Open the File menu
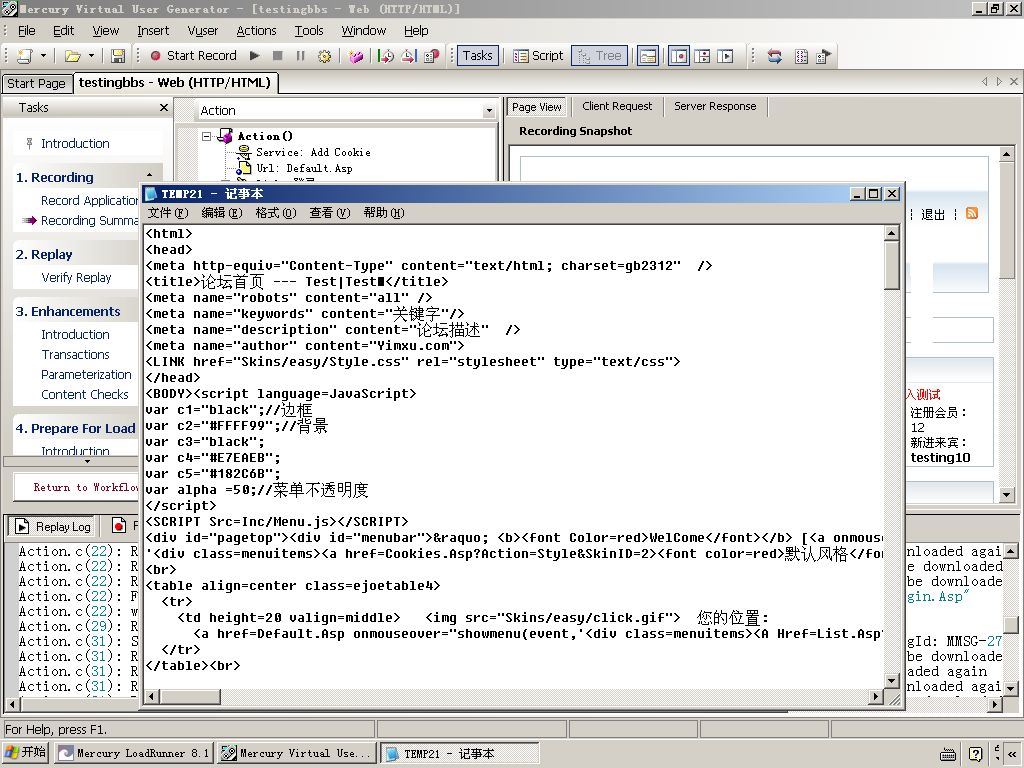The image size is (1024, 768). [x=27, y=31]
